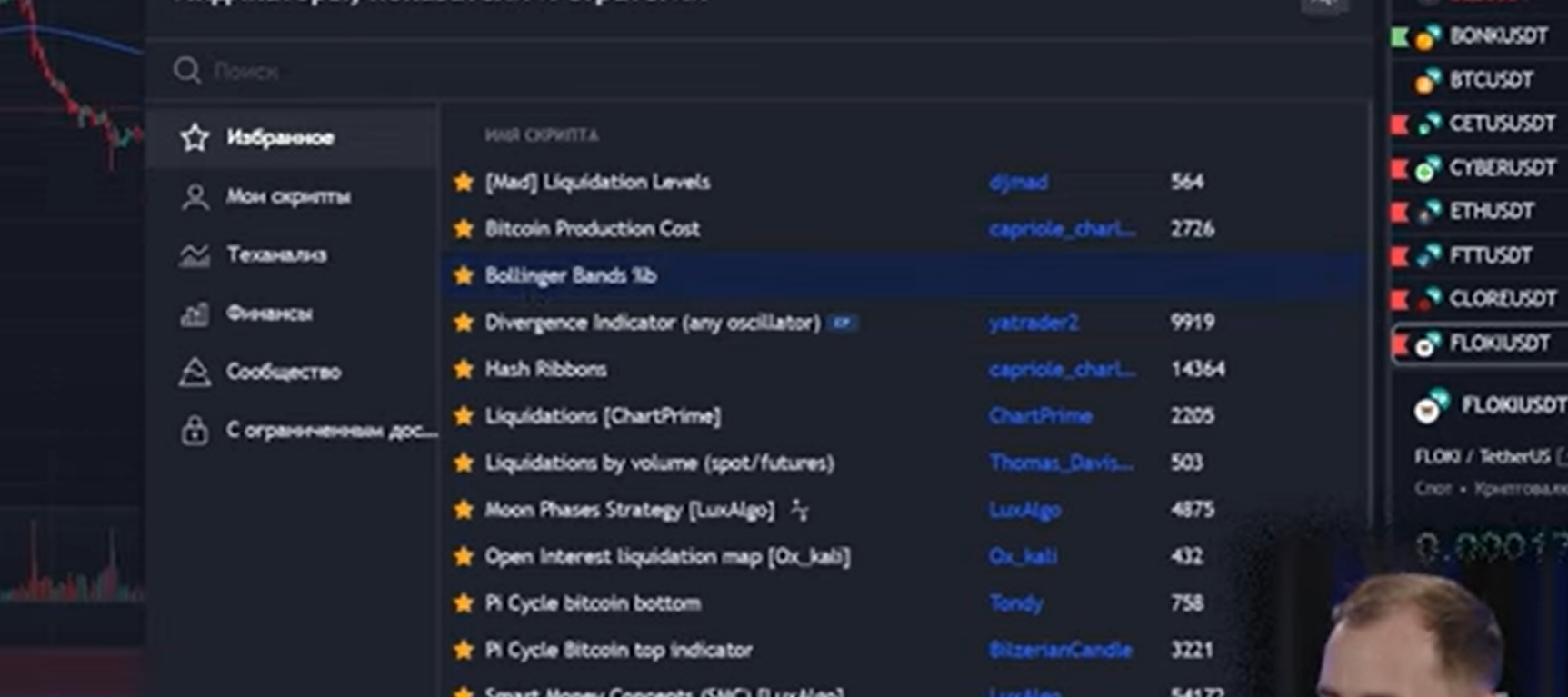Screen dimensions: 1568x697
Task: Remove Hash Ribbons from favorites via star
Action: [x=464, y=369]
